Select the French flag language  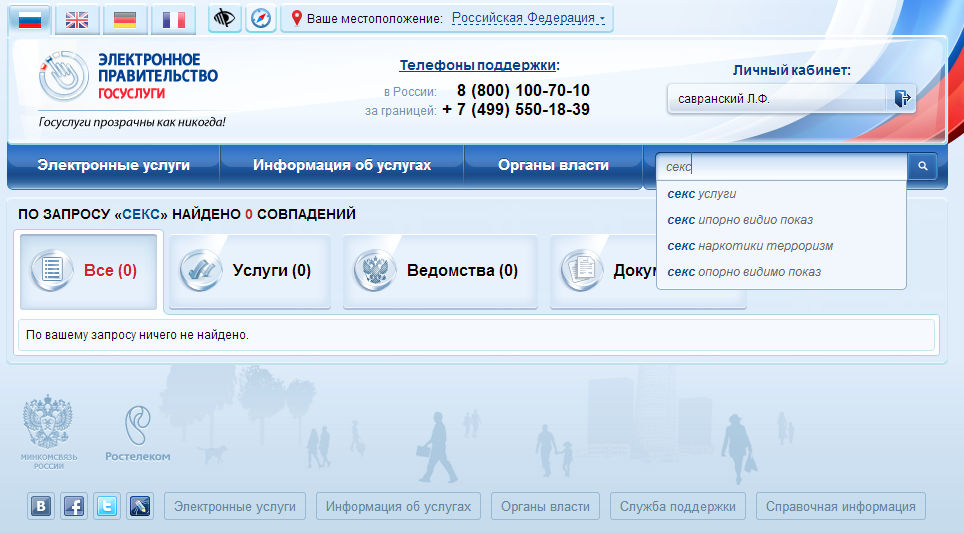pyautogui.click(x=173, y=20)
